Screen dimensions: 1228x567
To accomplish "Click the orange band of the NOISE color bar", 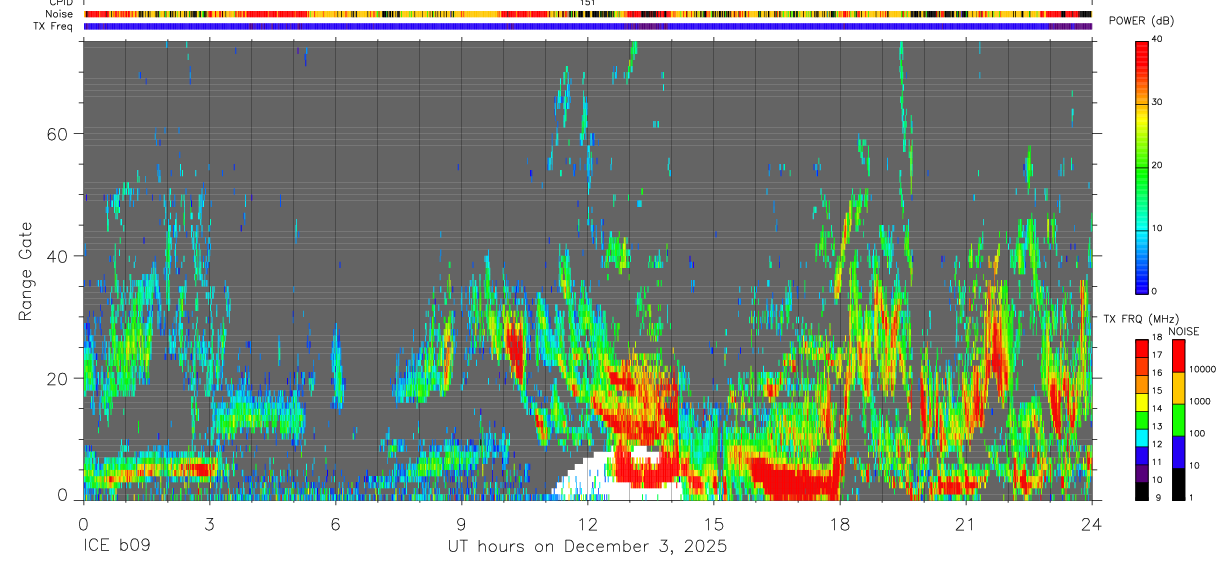I will coord(1177,388).
